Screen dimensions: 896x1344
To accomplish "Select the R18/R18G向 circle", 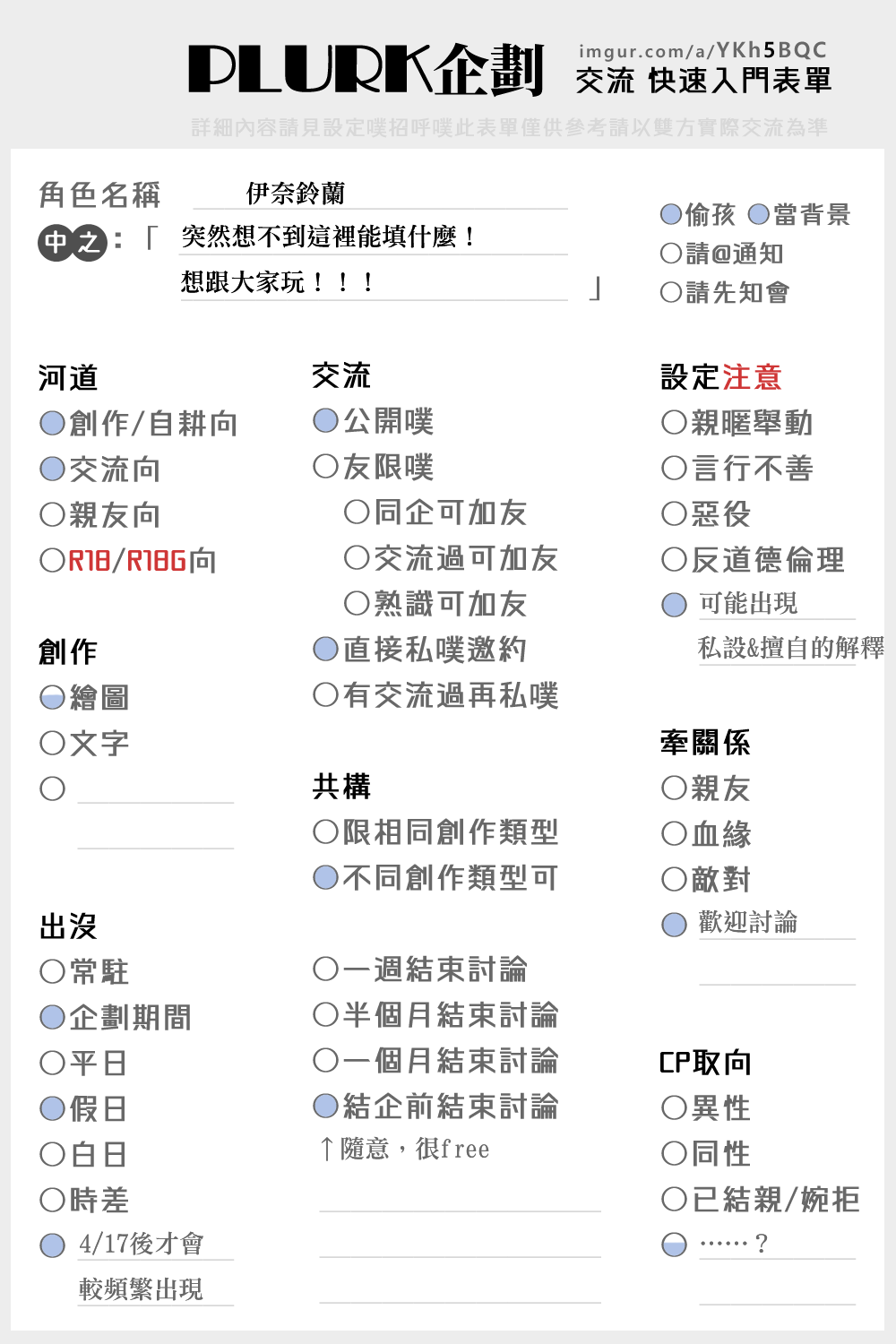I will tap(52, 561).
